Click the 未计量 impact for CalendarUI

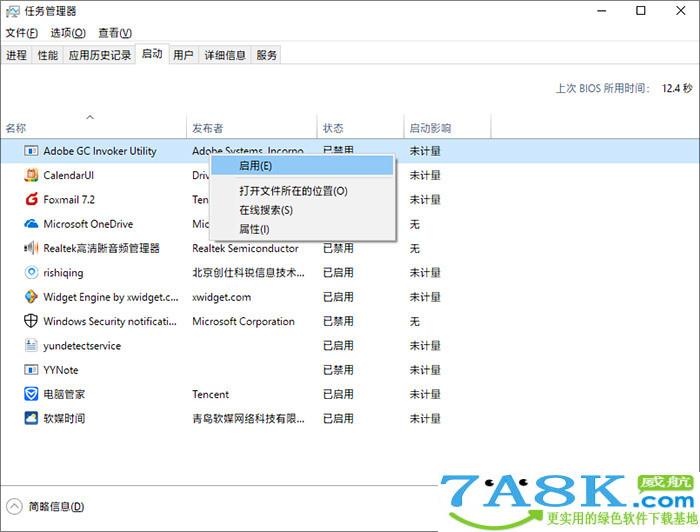point(425,175)
